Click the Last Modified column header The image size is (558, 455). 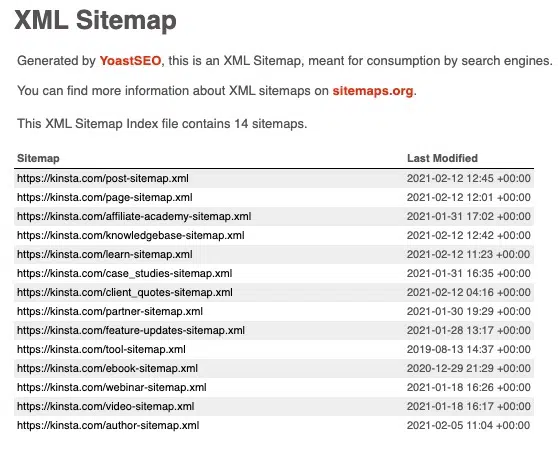pos(442,158)
